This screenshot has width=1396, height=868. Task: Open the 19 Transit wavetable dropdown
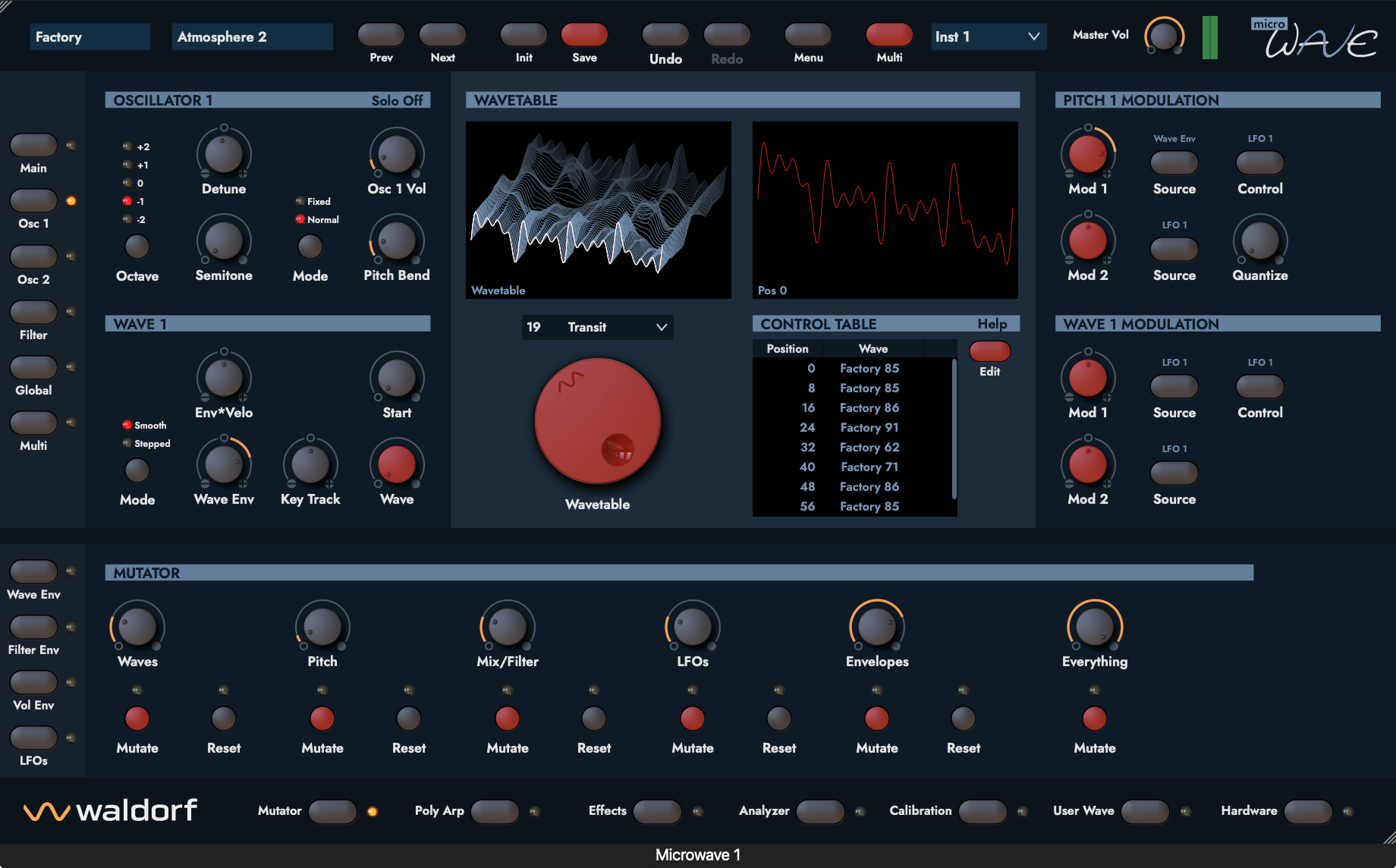pos(597,327)
